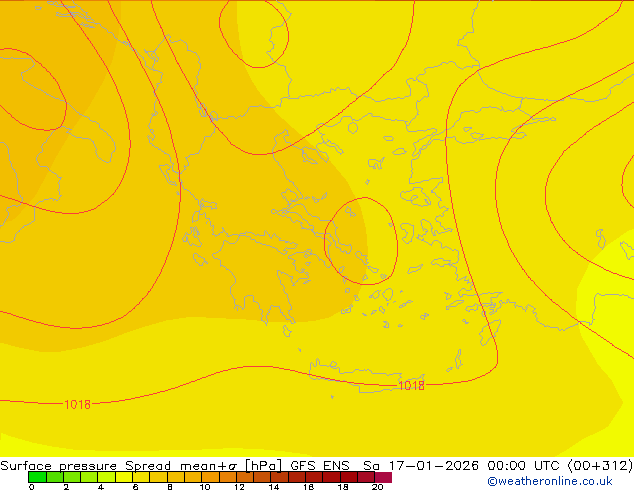Click the 'Surface pressure Spread' title text

pos(85,466)
